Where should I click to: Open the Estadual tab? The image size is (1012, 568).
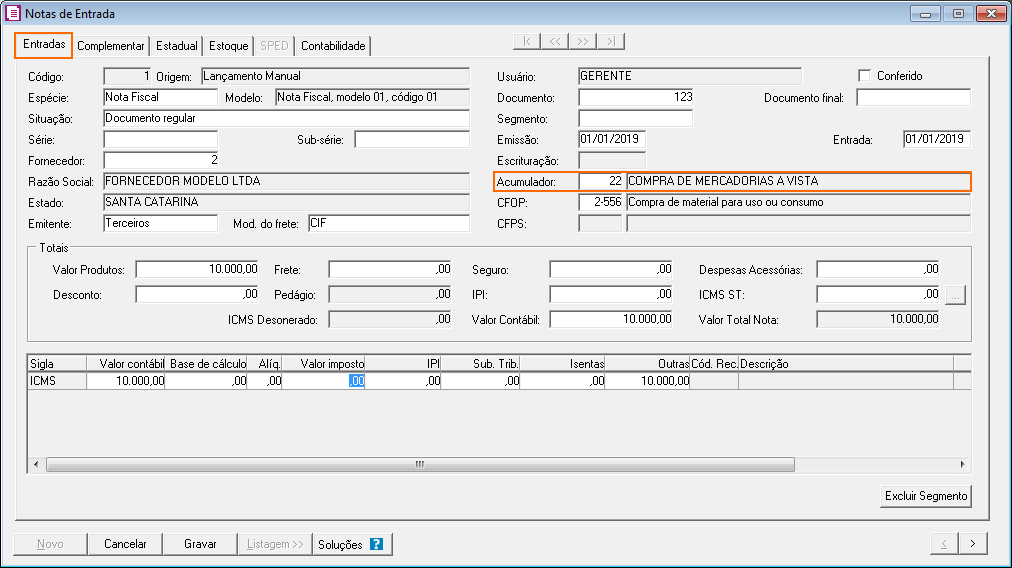pyautogui.click(x=176, y=46)
